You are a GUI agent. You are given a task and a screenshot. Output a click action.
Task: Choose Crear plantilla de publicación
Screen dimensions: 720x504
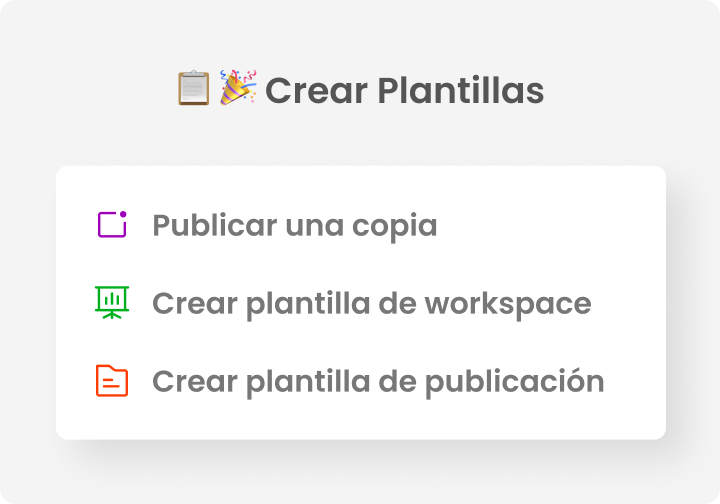377,381
